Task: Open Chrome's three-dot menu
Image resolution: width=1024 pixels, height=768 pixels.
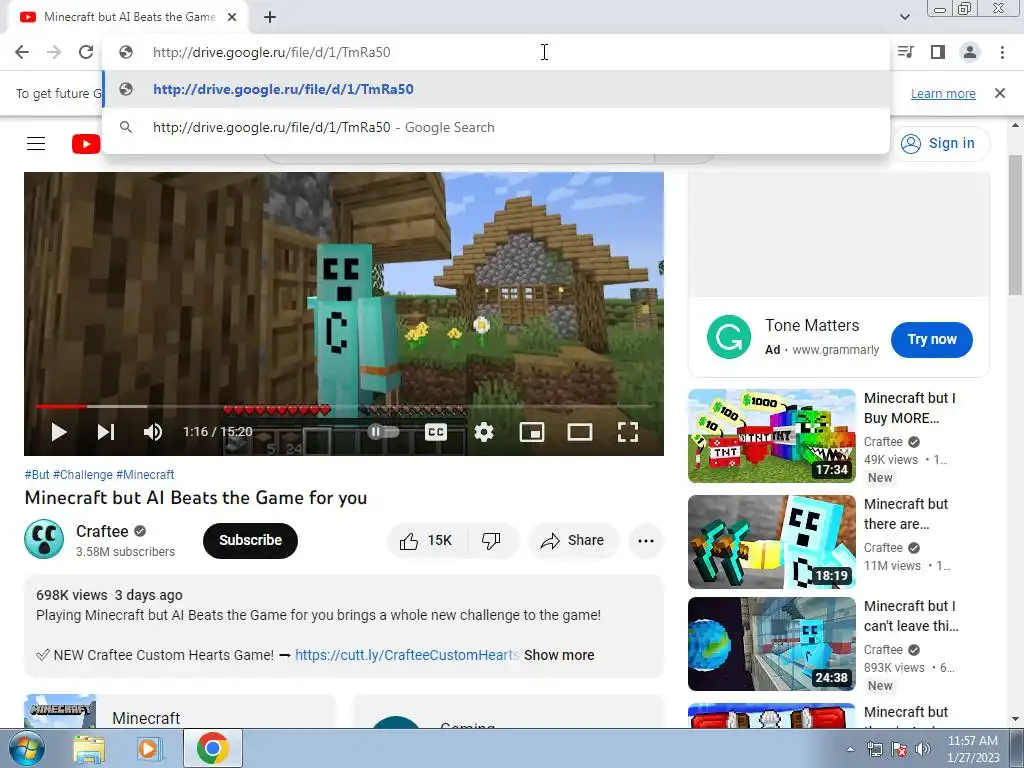Action: click(1002, 52)
